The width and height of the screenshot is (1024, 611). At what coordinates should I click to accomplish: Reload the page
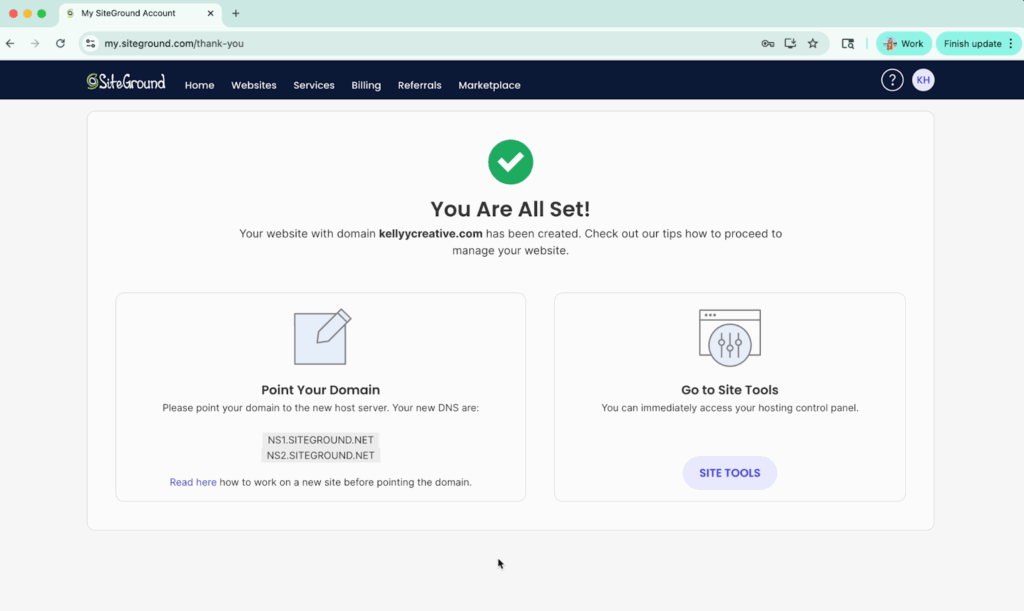coord(60,44)
